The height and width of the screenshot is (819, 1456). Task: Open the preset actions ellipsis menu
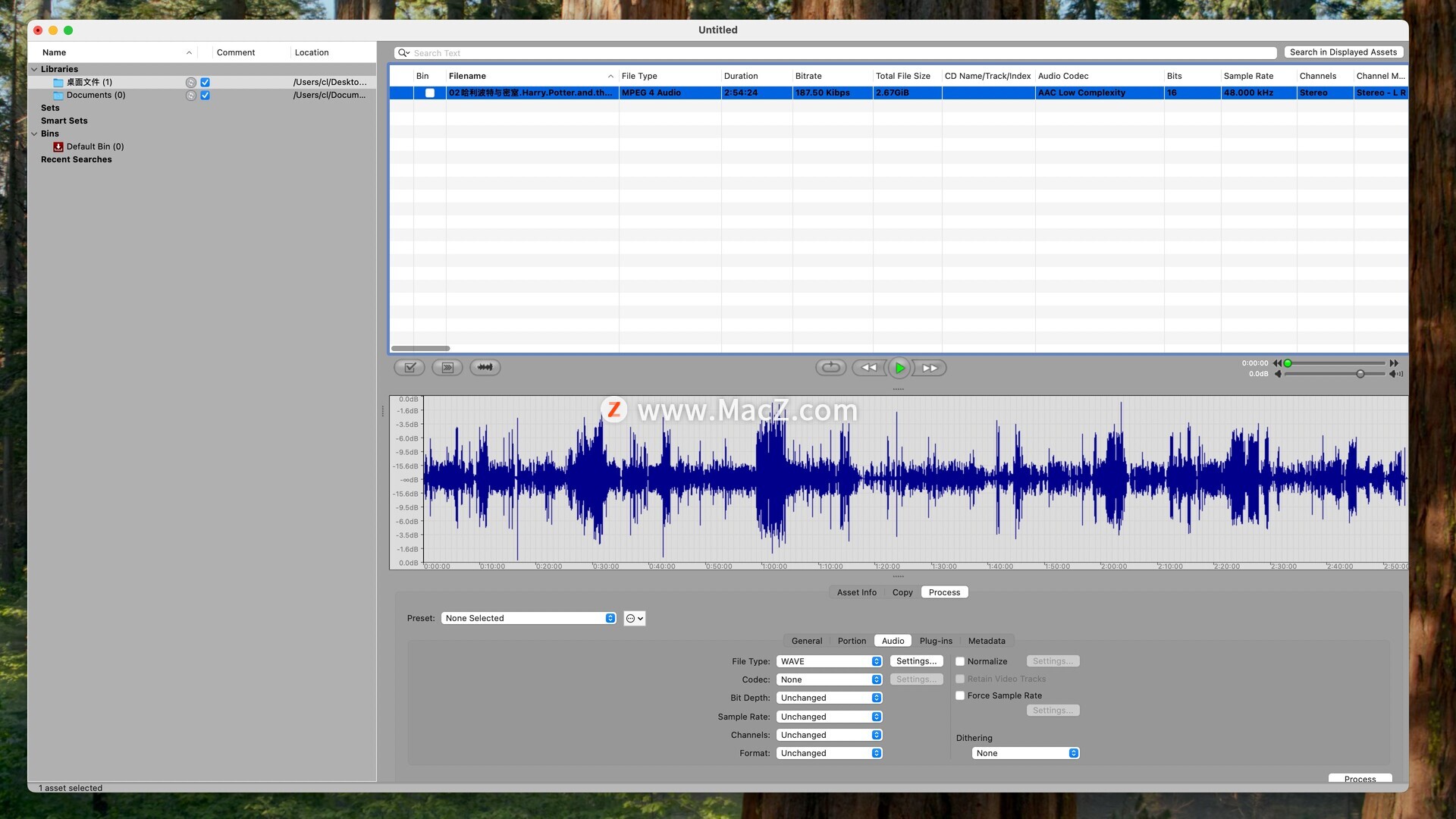635,619
